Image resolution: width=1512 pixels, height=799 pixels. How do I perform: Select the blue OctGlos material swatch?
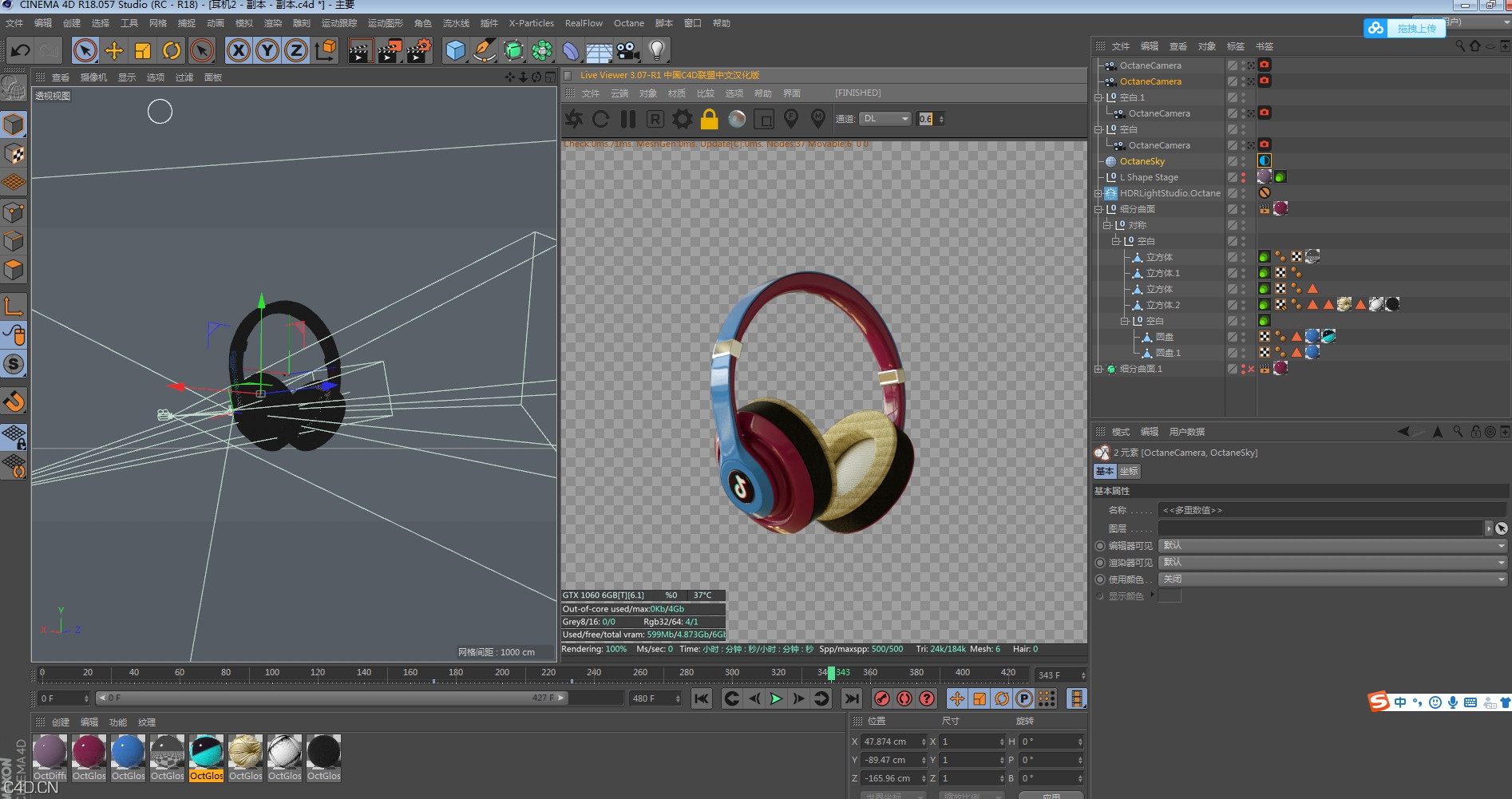coord(128,753)
